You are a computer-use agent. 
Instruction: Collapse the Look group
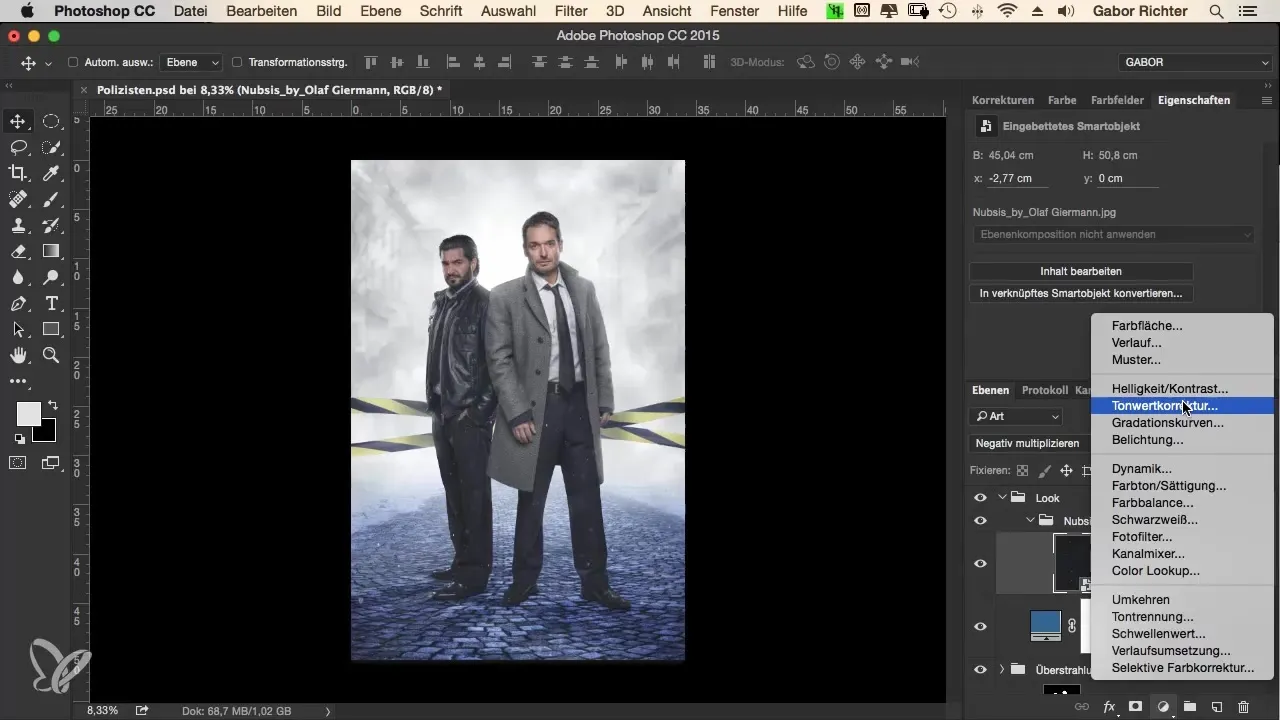[1002, 497]
